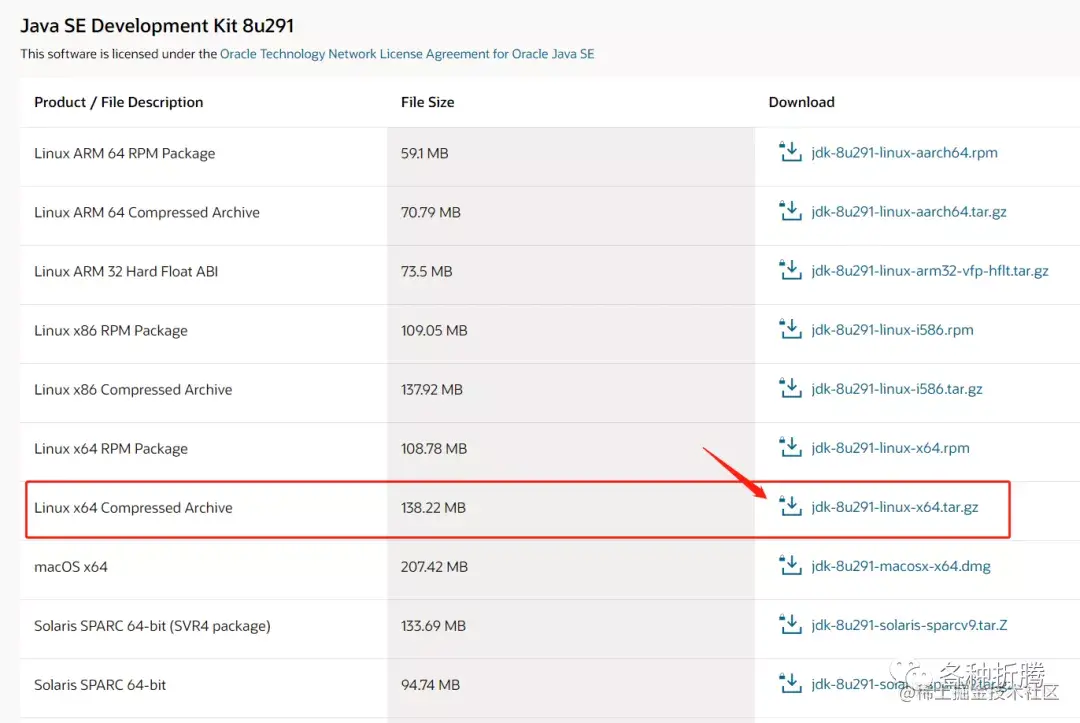Download jdk-8u291-linux-aarch64.rpm file link
The image size is (1080, 723).
904,152
